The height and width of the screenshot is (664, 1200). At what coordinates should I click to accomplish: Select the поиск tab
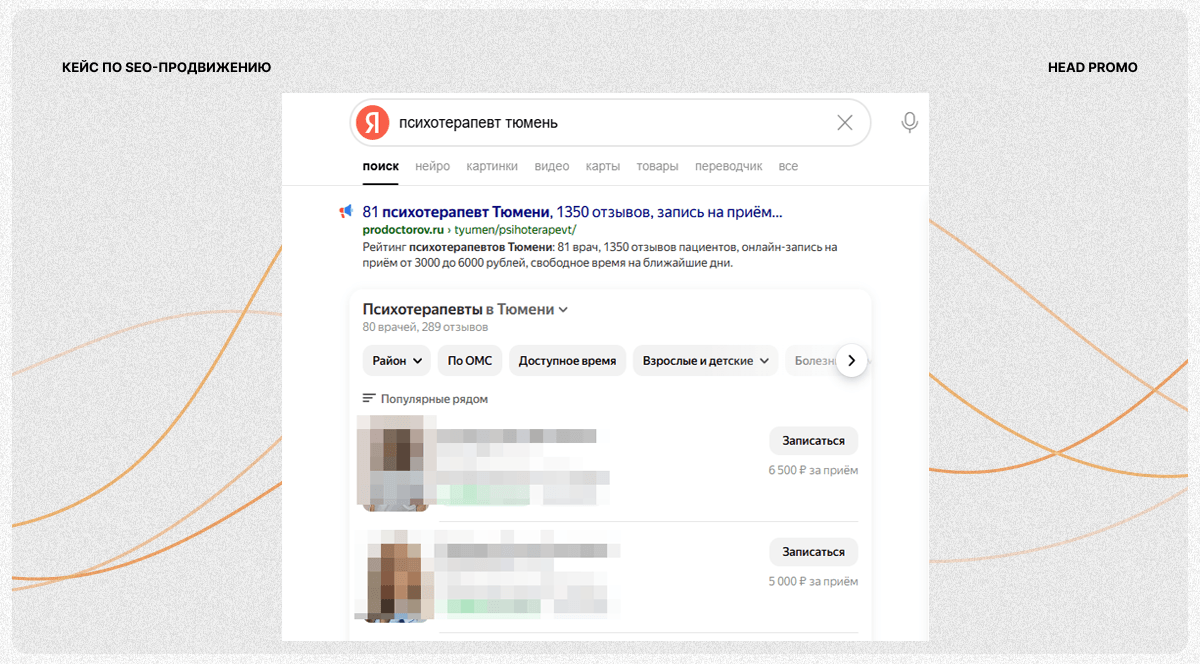coord(381,166)
